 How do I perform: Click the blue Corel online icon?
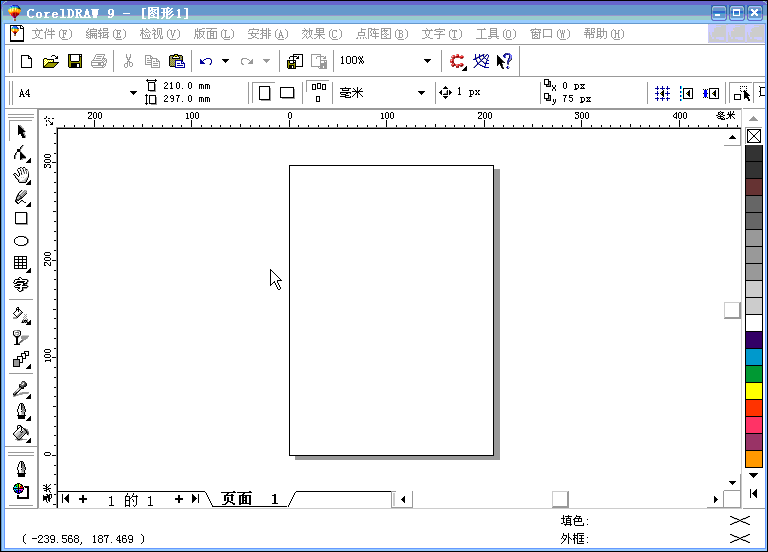pos(481,61)
